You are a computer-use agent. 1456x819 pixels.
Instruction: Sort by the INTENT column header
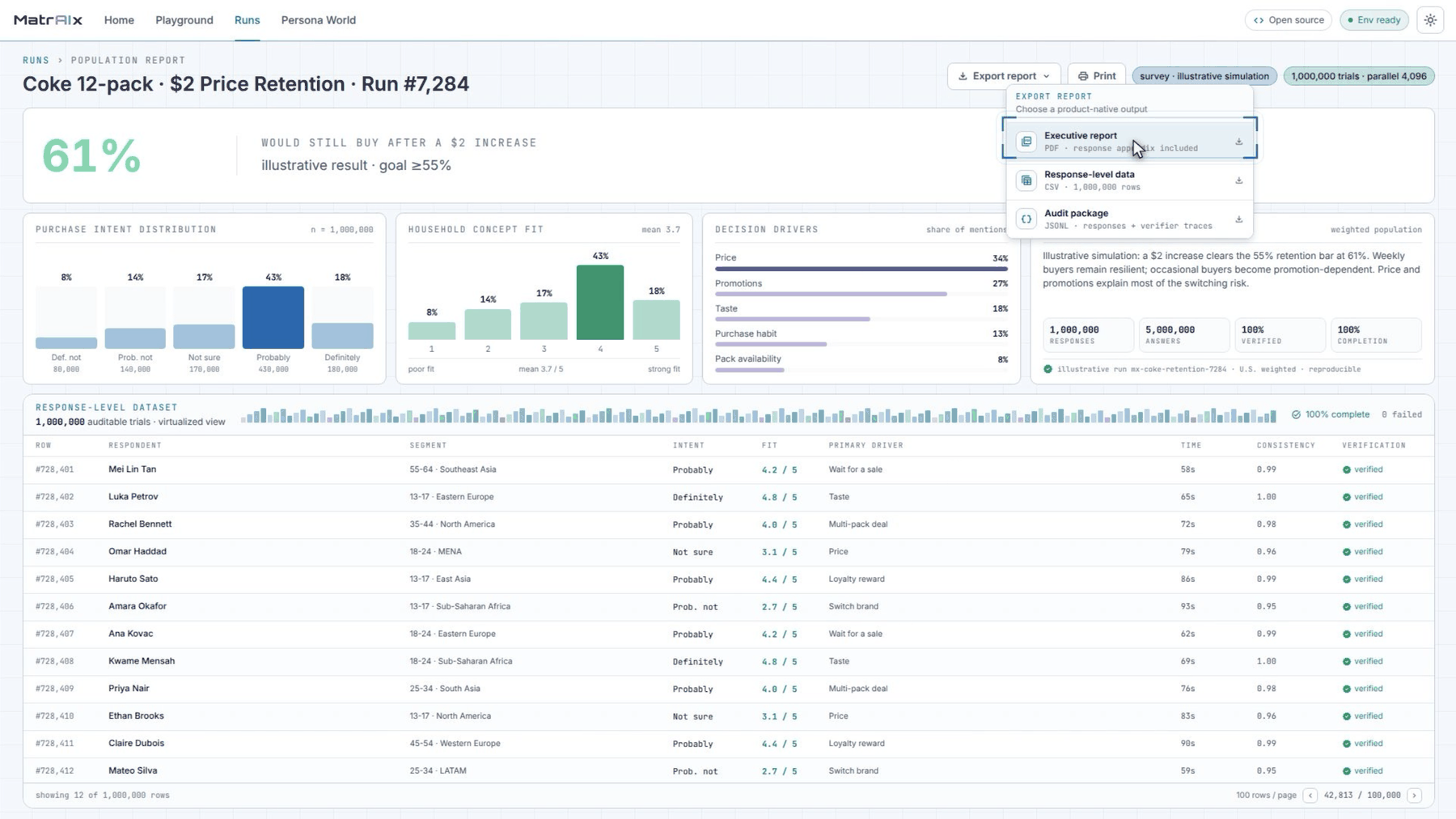tap(688, 446)
